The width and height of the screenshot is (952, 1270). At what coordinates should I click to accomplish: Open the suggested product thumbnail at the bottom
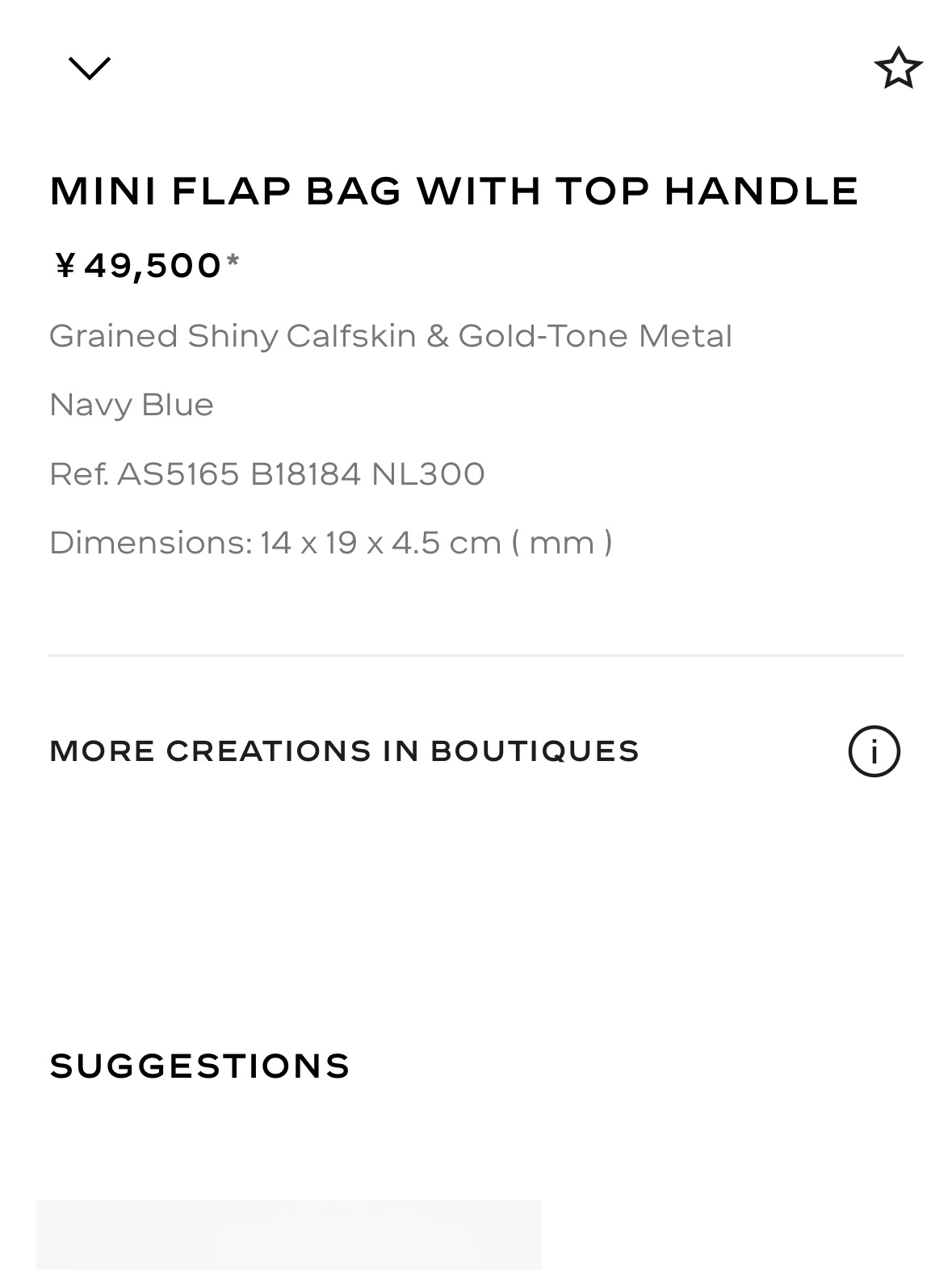click(x=288, y=1234)
